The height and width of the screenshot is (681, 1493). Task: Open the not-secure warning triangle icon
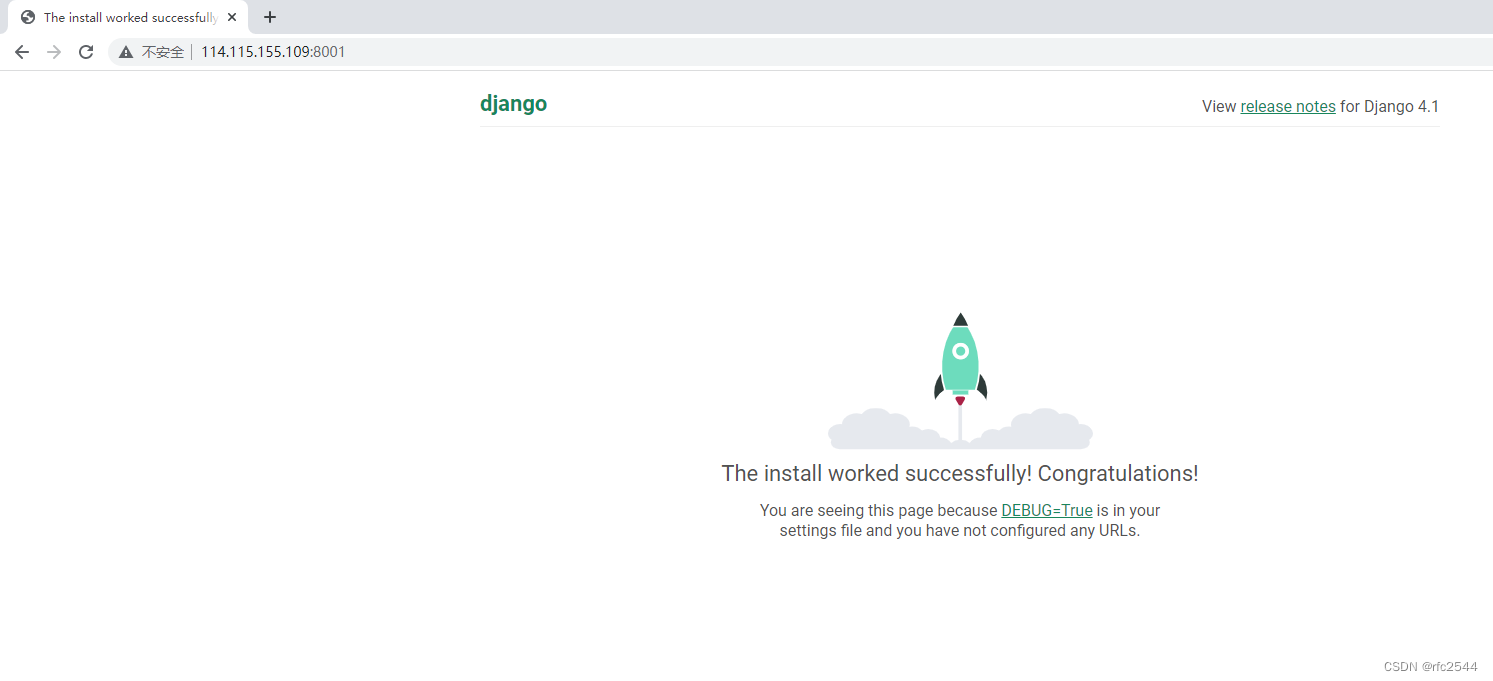coord(126,52)
